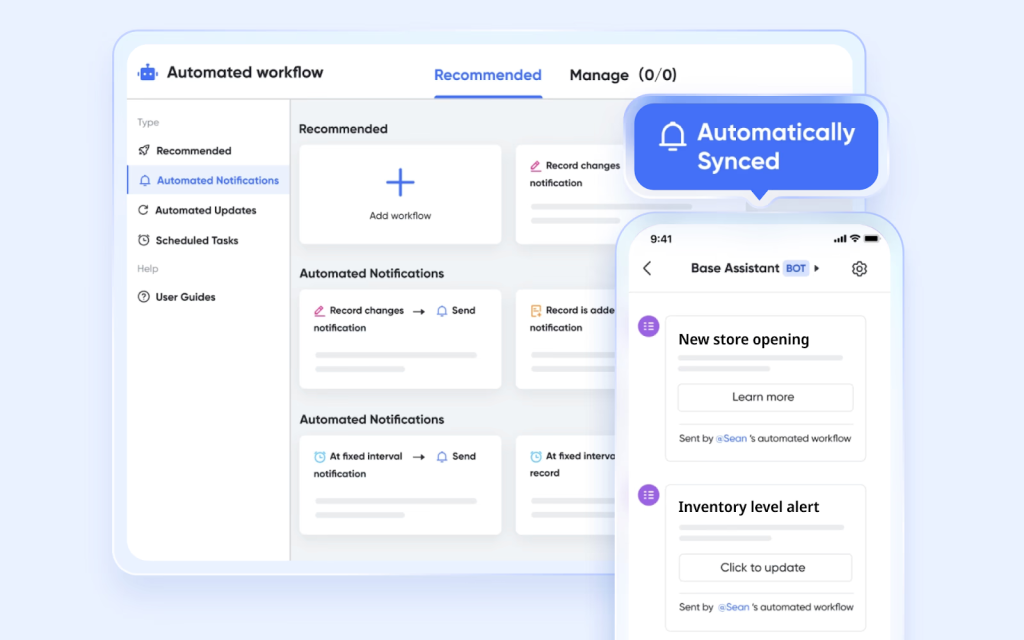Click the plus icon to add workflow

(x=400, y=182)
